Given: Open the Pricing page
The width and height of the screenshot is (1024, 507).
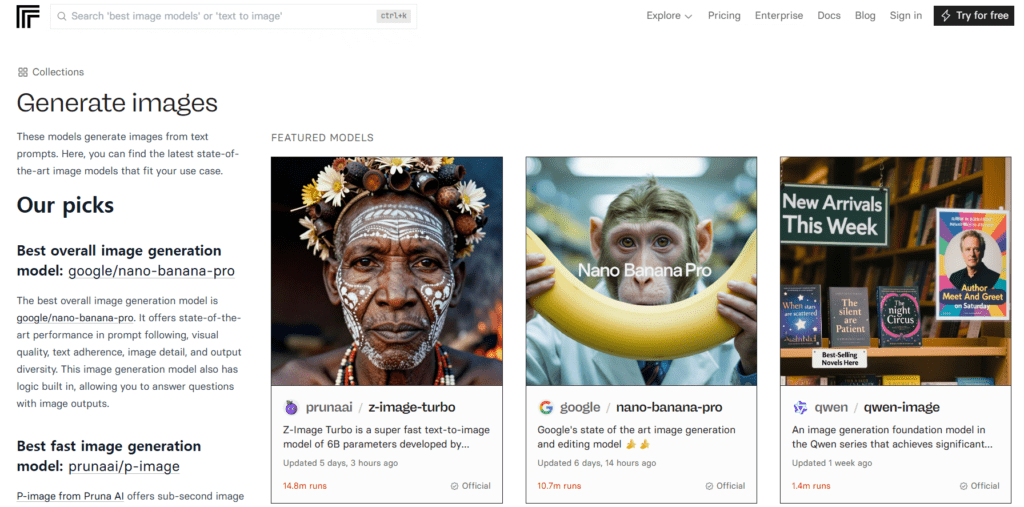Looking at the screenshot, I should (x=724, y=16).
